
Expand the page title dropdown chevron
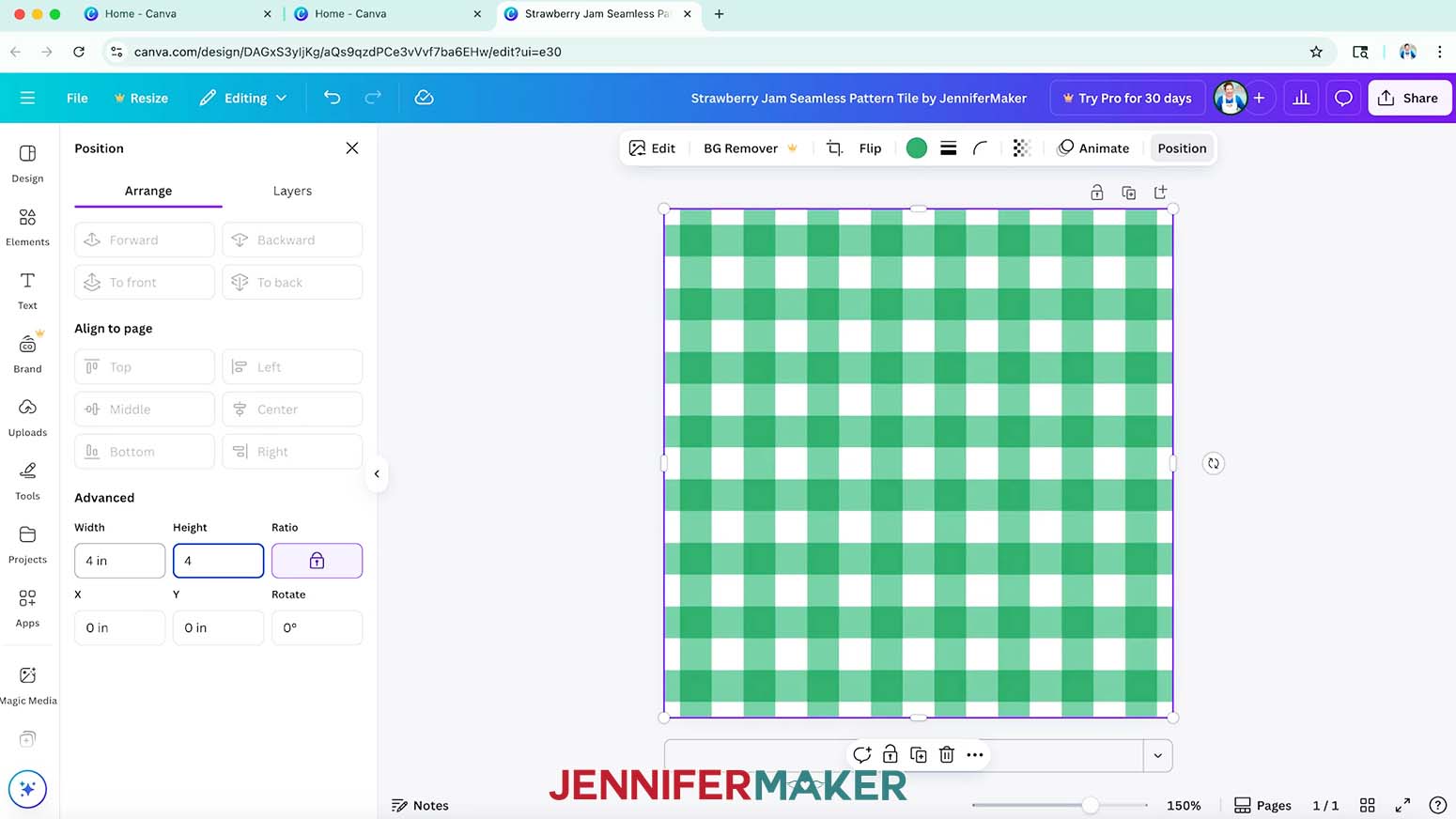tap(1157, 755)
